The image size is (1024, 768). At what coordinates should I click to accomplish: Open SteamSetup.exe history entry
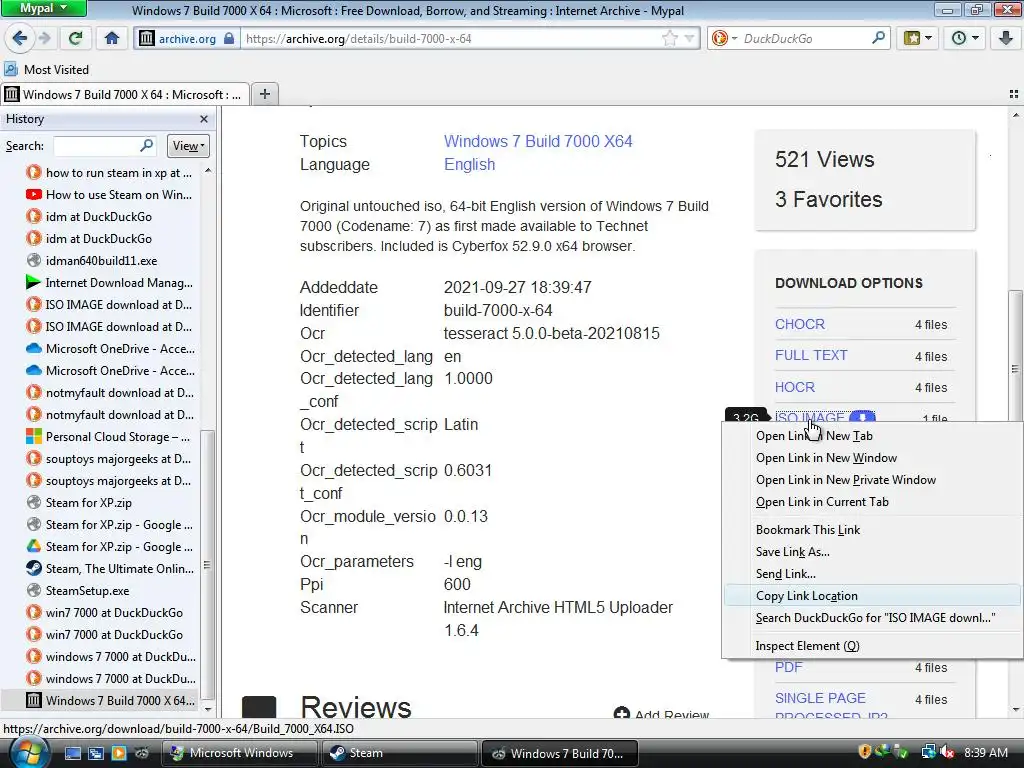(78, 591)
